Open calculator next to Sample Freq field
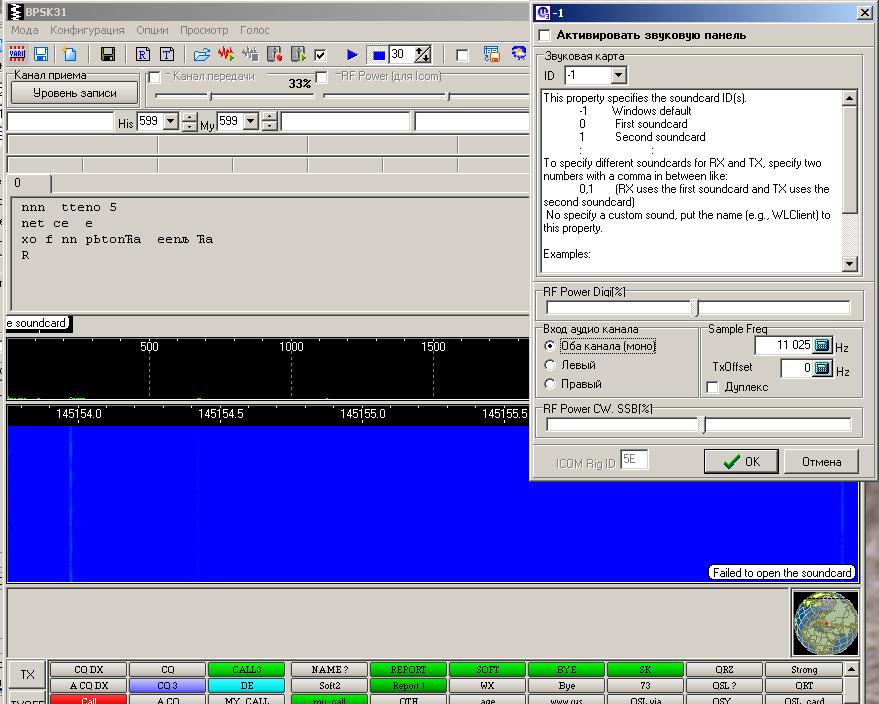This screenshot has width=879, height=704. point(822,346)
